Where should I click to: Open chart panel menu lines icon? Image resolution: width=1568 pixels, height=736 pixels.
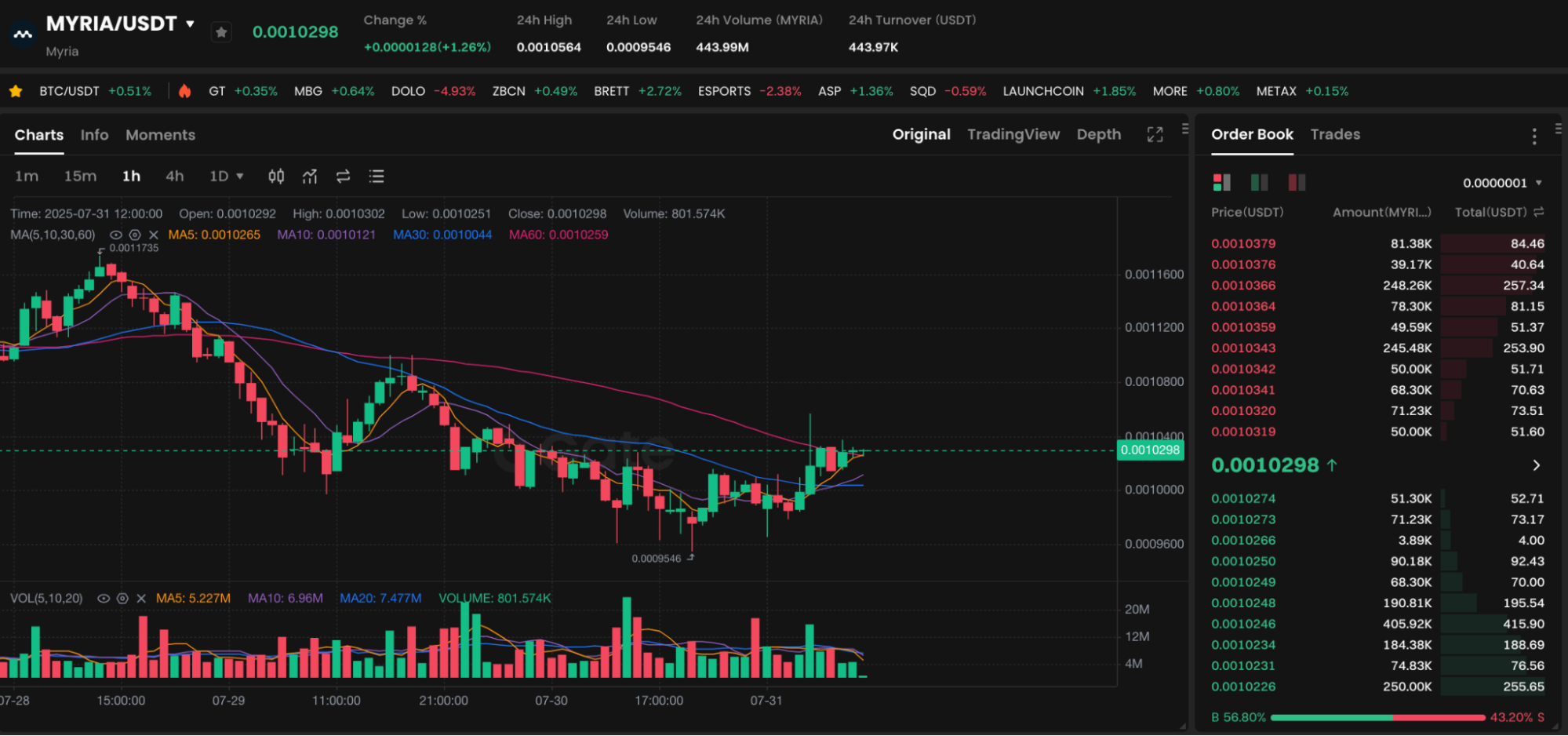click(1185, 128)
